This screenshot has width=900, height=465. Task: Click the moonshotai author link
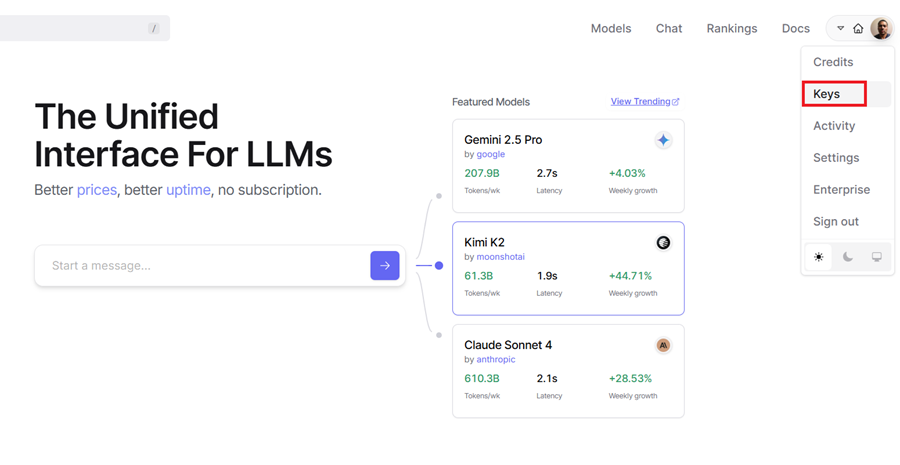pos(500,257)
